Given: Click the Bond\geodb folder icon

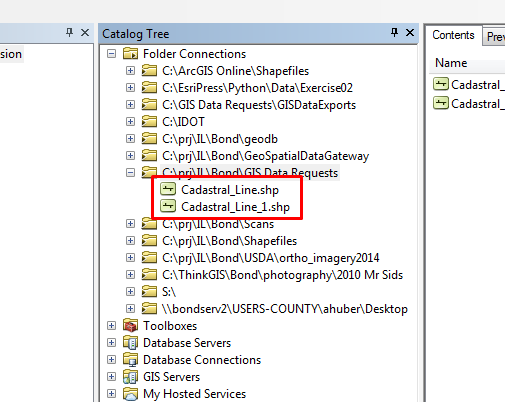Looking at the screenshot, I should point(149,138).
